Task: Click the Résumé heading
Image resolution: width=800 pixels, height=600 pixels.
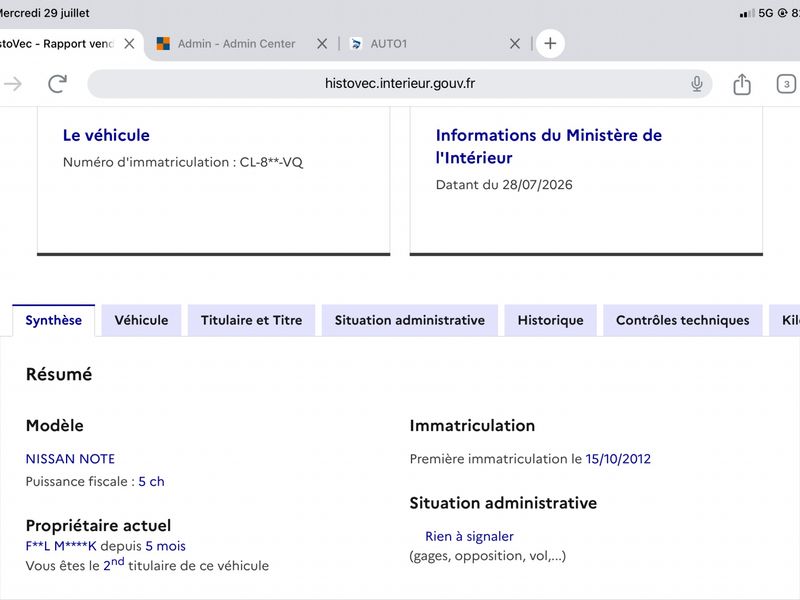Action: [x=59, y=374]
